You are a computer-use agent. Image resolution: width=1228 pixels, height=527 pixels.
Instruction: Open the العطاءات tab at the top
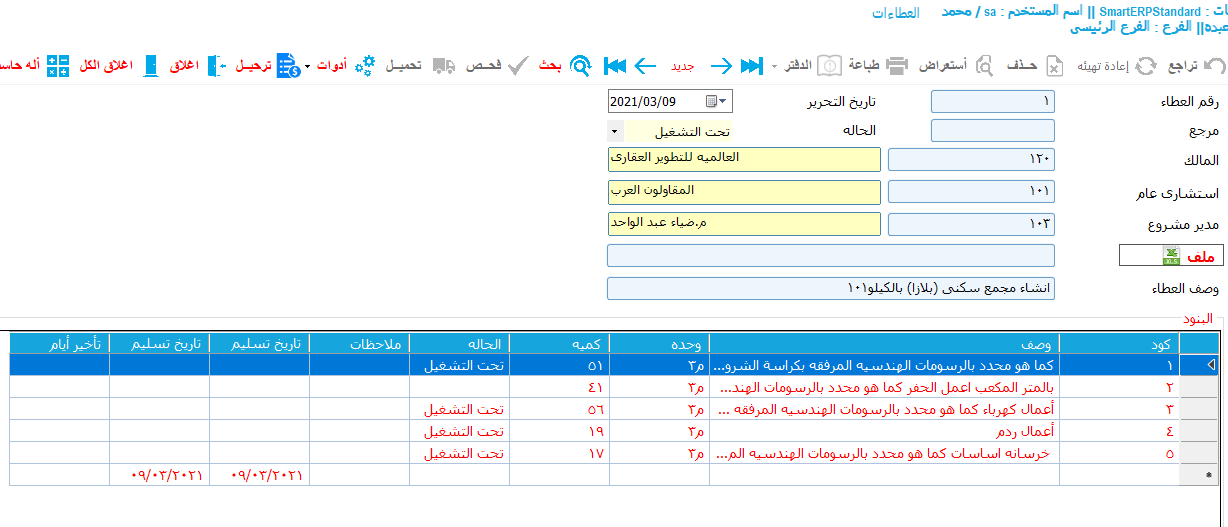pos(896,14)
